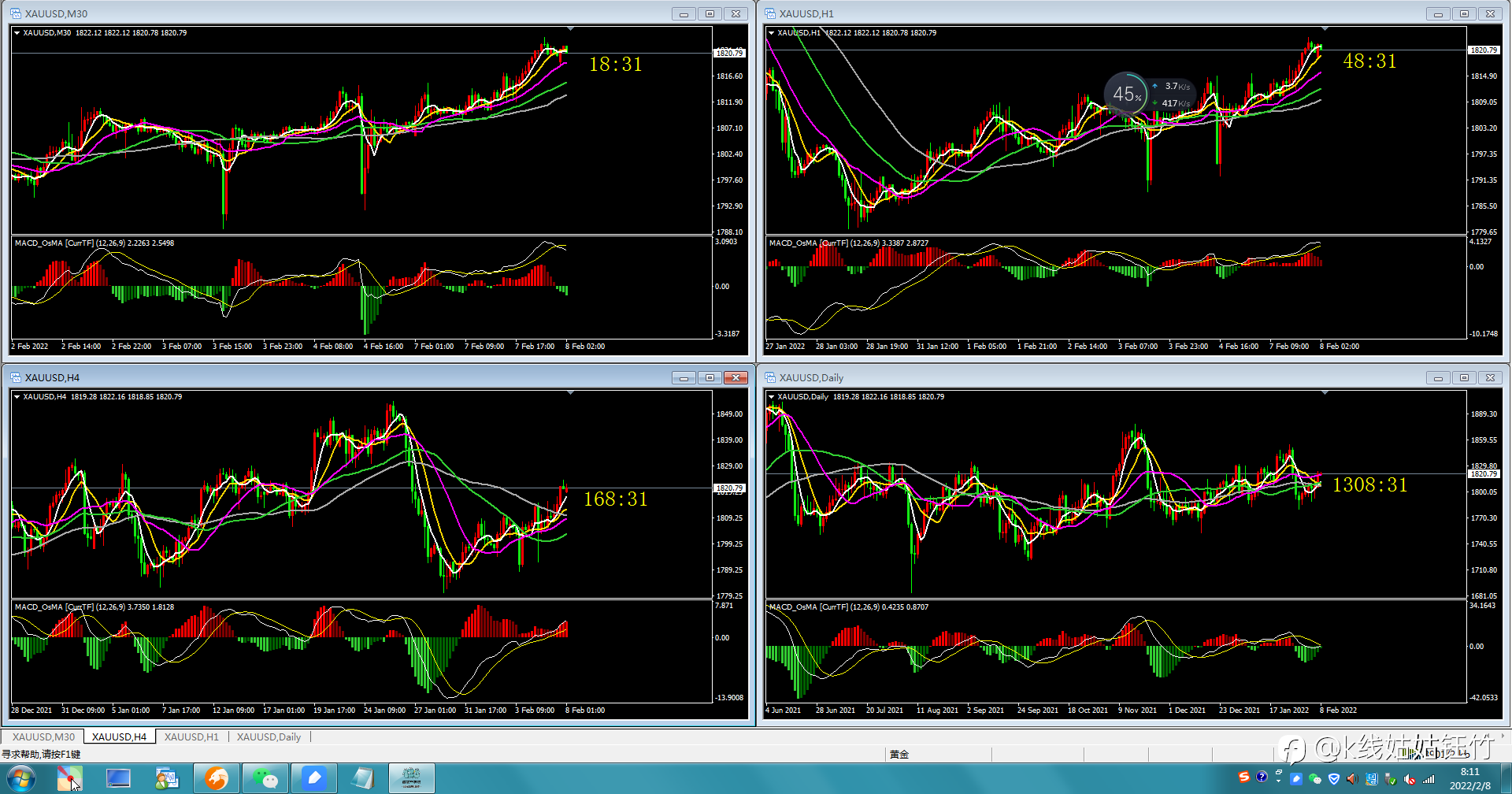Screen dimensions: 1512x794
Task: Click the 1820.79 price tag on H1 chart
Action: (1484, 50)
